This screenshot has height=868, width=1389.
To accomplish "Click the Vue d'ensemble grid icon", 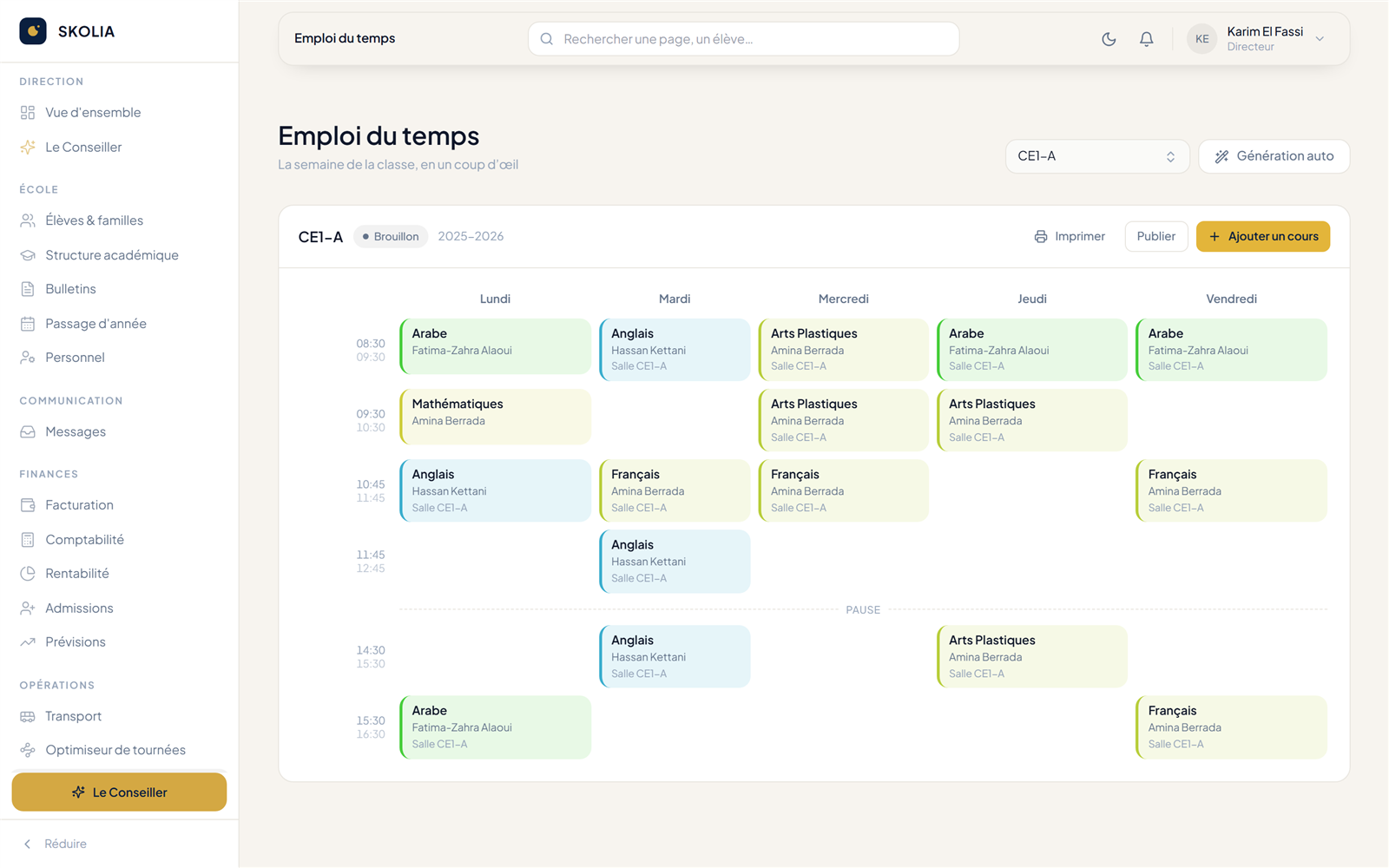I will click(x=28, y=113).
